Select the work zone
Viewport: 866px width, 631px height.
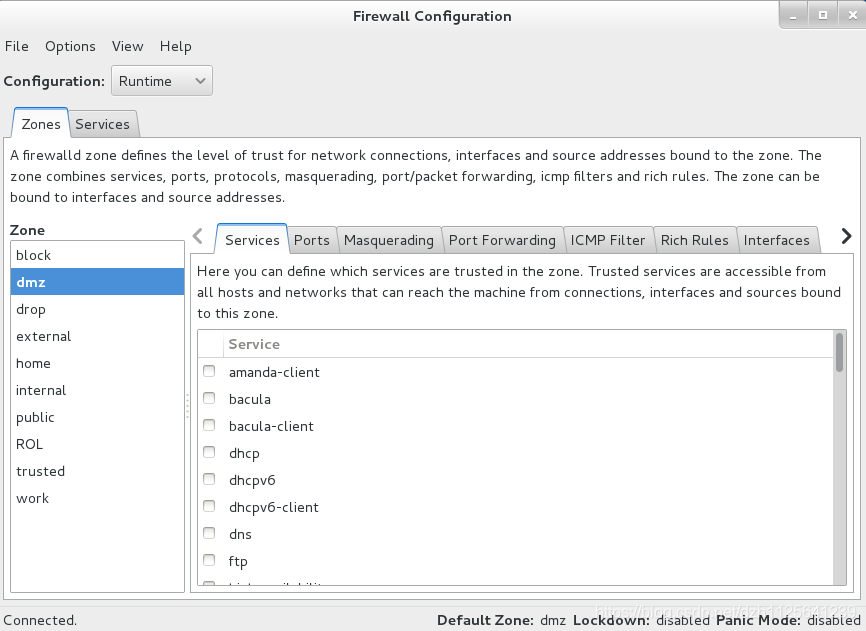[97, 499]
